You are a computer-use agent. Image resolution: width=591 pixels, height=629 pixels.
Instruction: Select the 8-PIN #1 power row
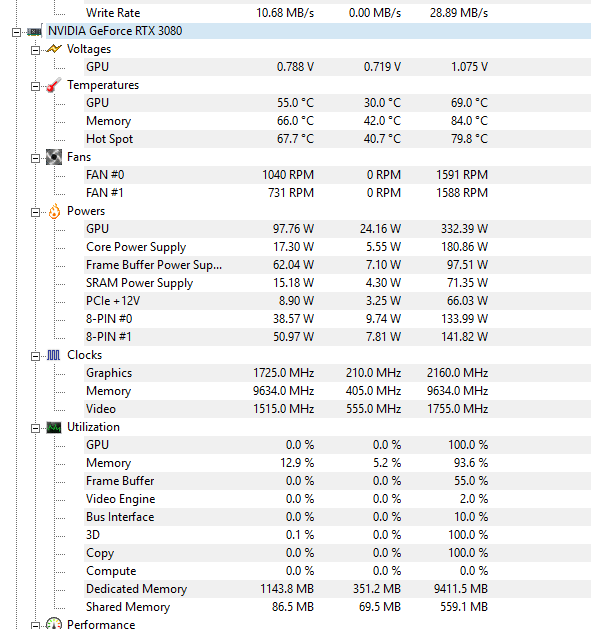[337, 337]
